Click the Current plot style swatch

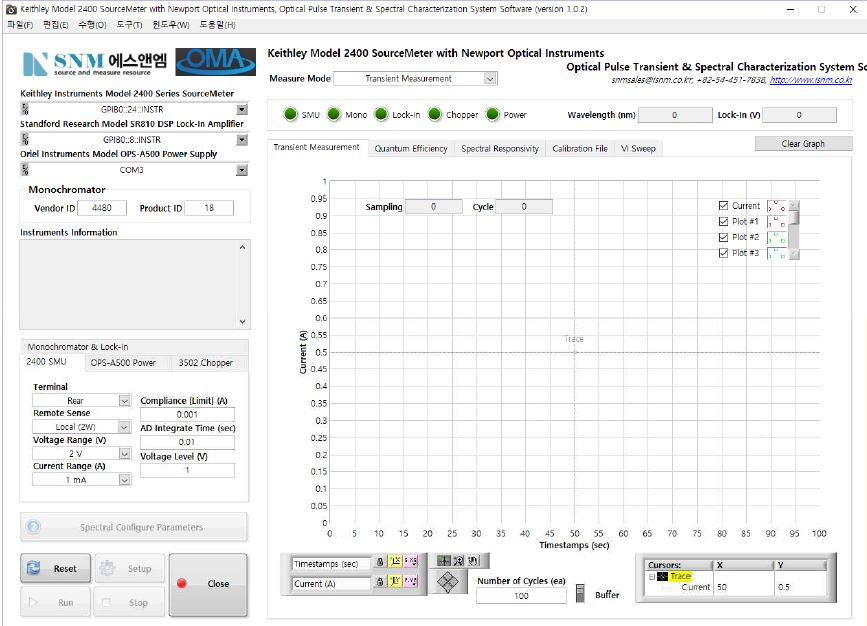(x=776, y=206)
